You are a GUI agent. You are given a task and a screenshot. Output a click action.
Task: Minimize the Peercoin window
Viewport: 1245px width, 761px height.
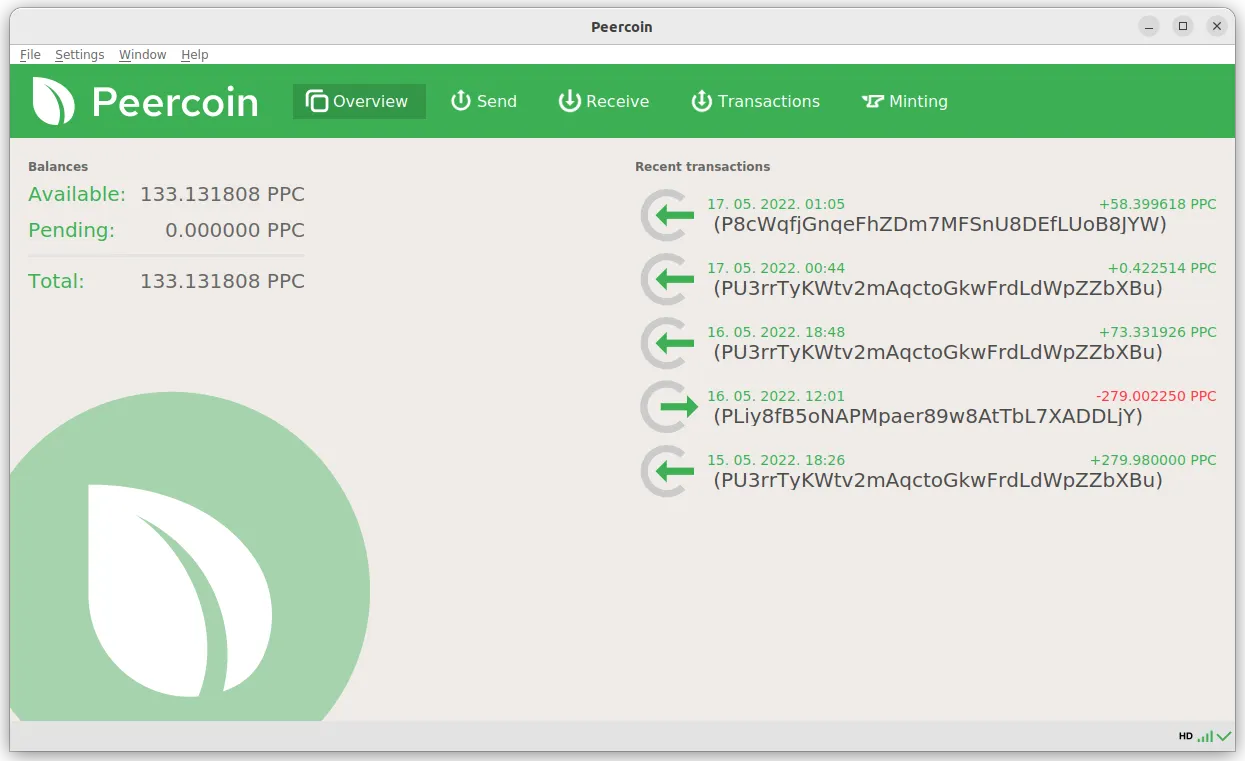(x=1149, y=27)
